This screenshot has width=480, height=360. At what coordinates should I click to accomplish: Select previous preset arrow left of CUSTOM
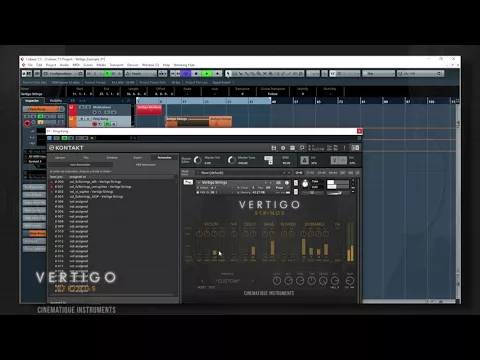click(x=202, y=281)
